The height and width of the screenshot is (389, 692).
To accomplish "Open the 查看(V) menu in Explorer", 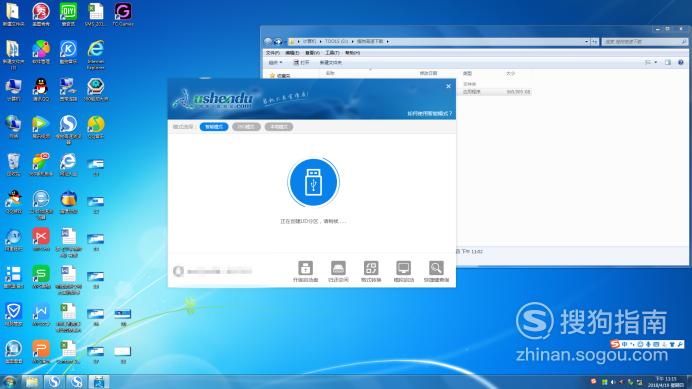I will click(312, 53).
